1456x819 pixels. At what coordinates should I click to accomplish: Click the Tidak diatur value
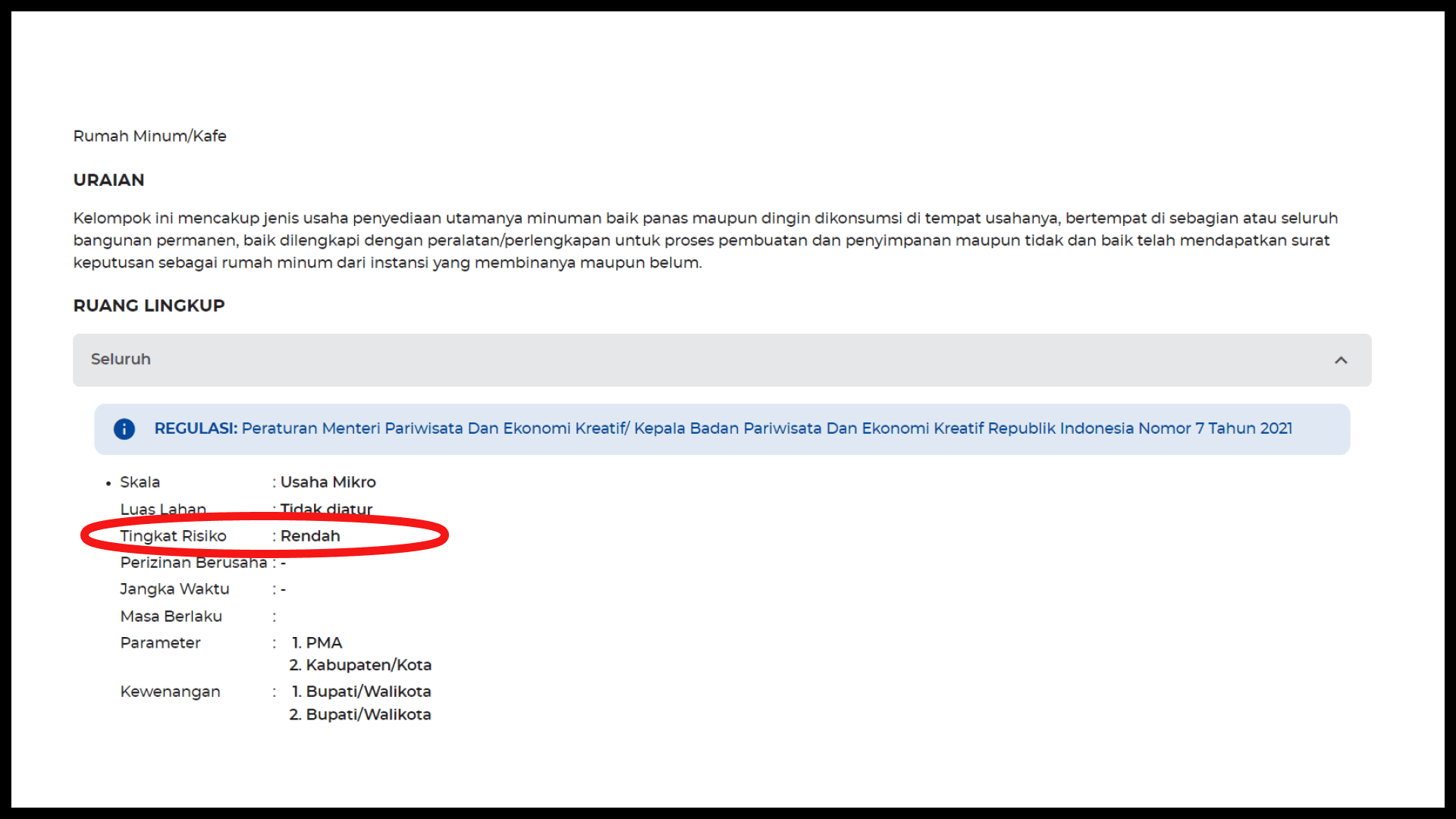pos(326,509)
